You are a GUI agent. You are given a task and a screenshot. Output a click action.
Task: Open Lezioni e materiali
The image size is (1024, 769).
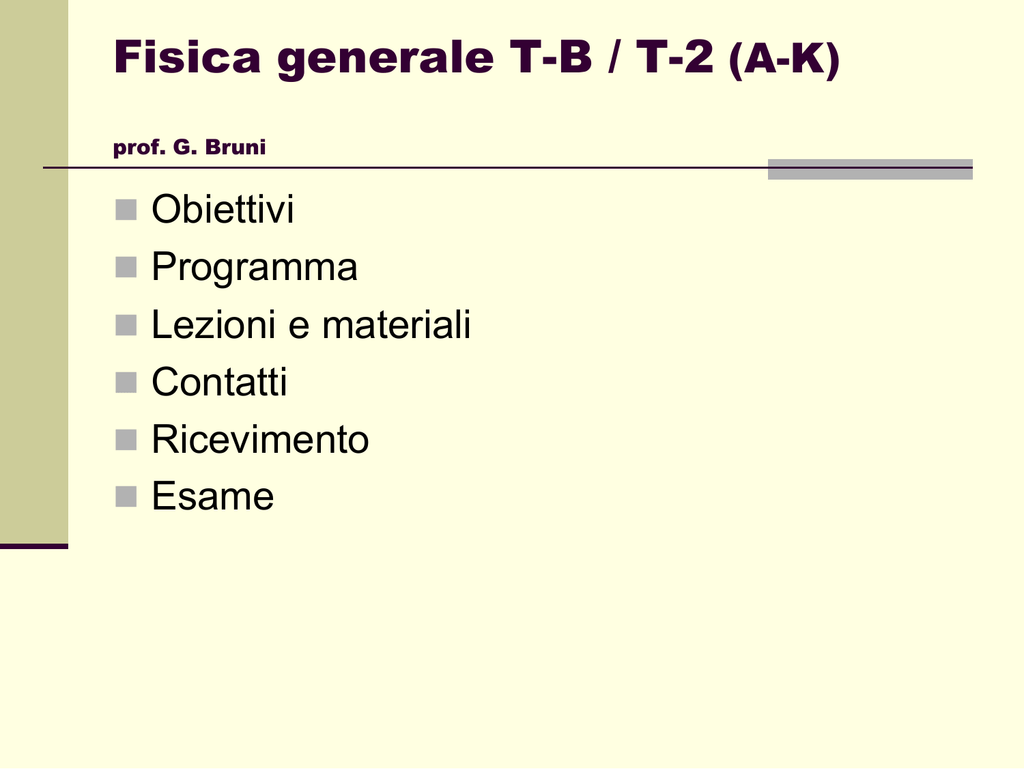310,325
